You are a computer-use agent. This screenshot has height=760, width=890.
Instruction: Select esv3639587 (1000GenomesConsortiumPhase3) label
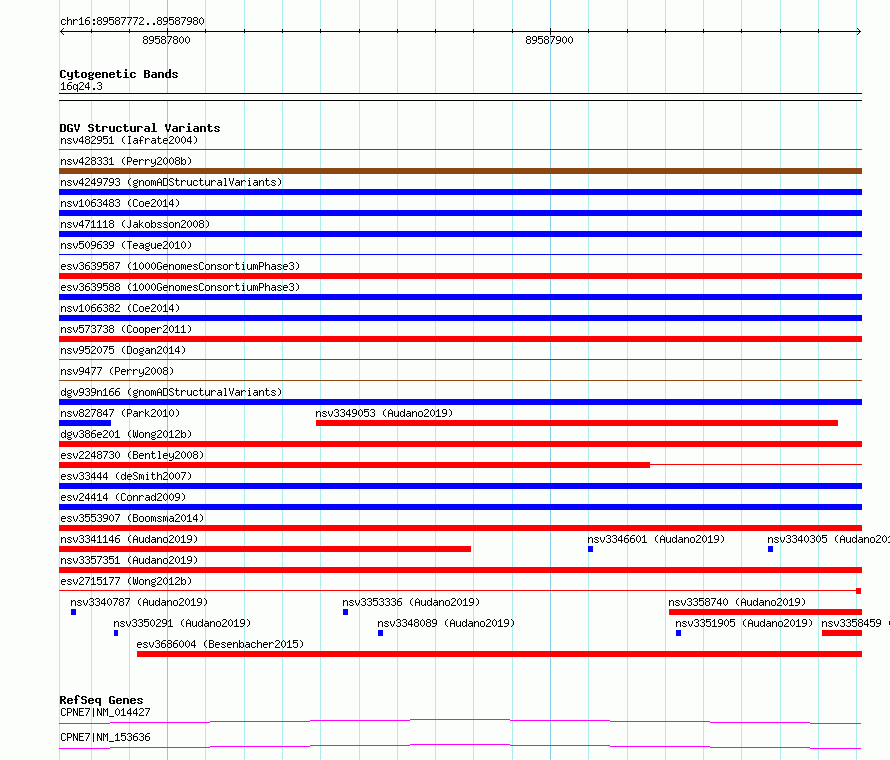click(180, 266)
